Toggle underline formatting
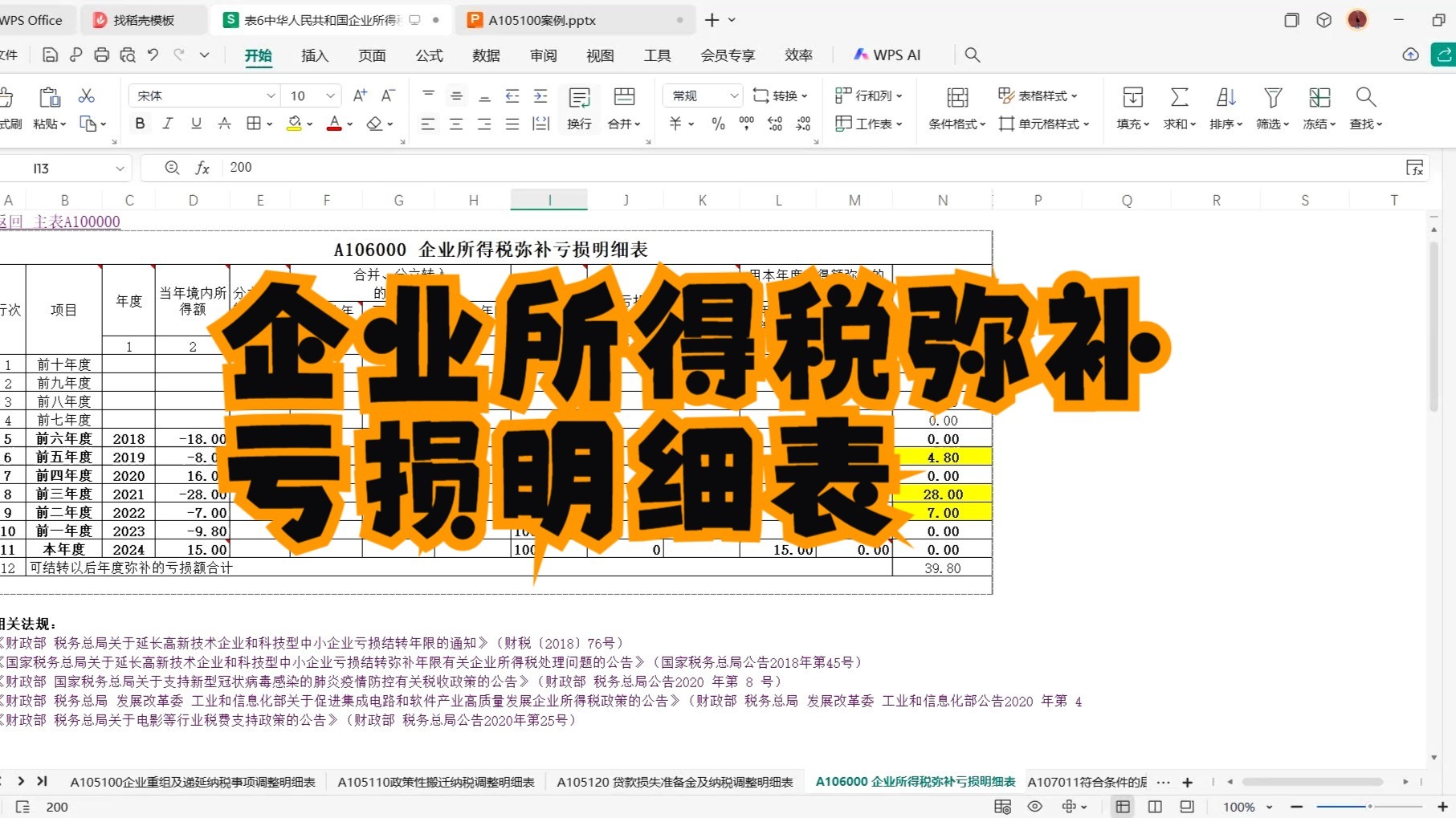The height and width of the screenshot is (818, 1456). pyautogui.click(x=195, y=124)
